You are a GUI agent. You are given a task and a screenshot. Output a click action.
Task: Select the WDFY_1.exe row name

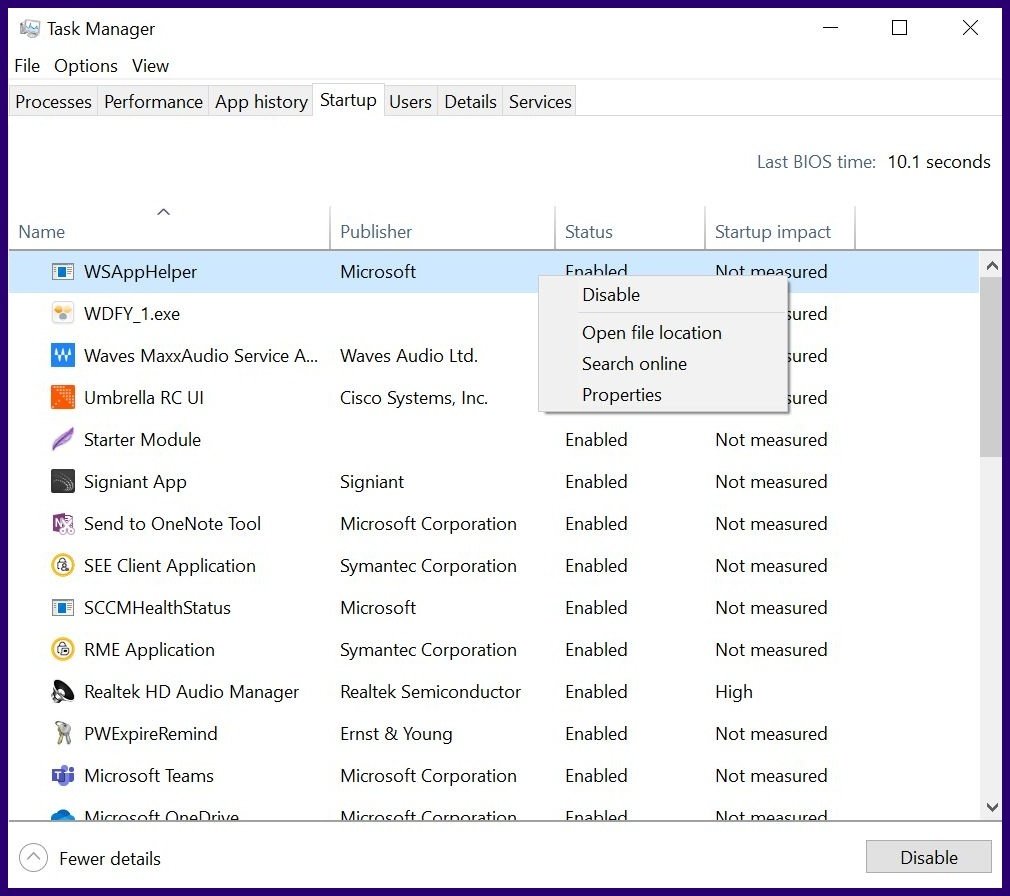point(132,314)
